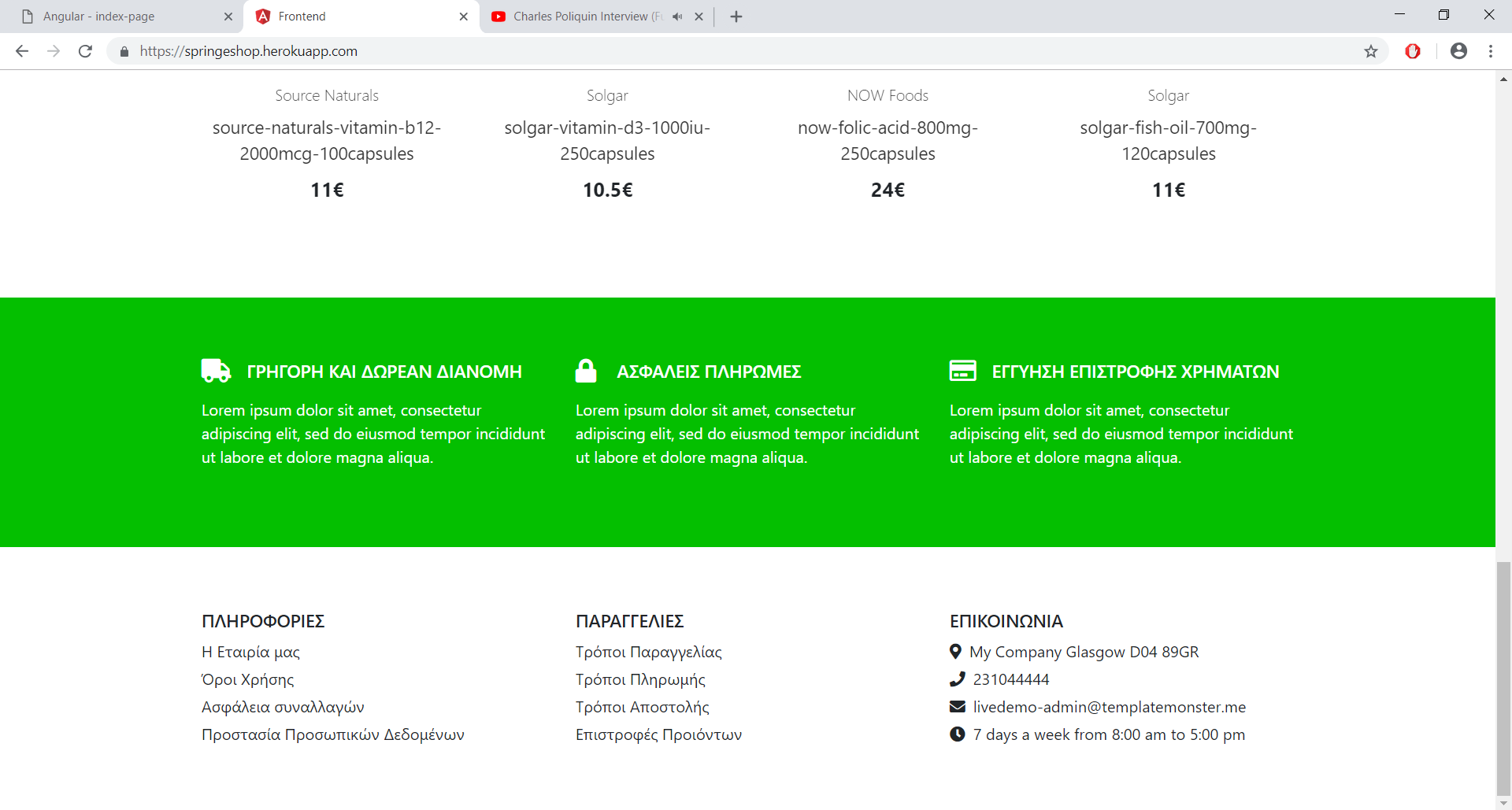1512x810 pixels.
Task: Close the Angular - index-page tab
Action: [228, 17]
